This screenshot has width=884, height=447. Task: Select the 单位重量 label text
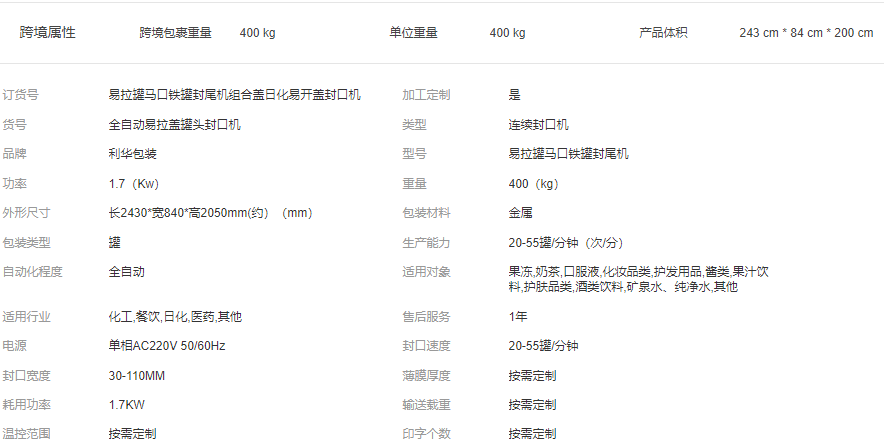pos(413,33)
